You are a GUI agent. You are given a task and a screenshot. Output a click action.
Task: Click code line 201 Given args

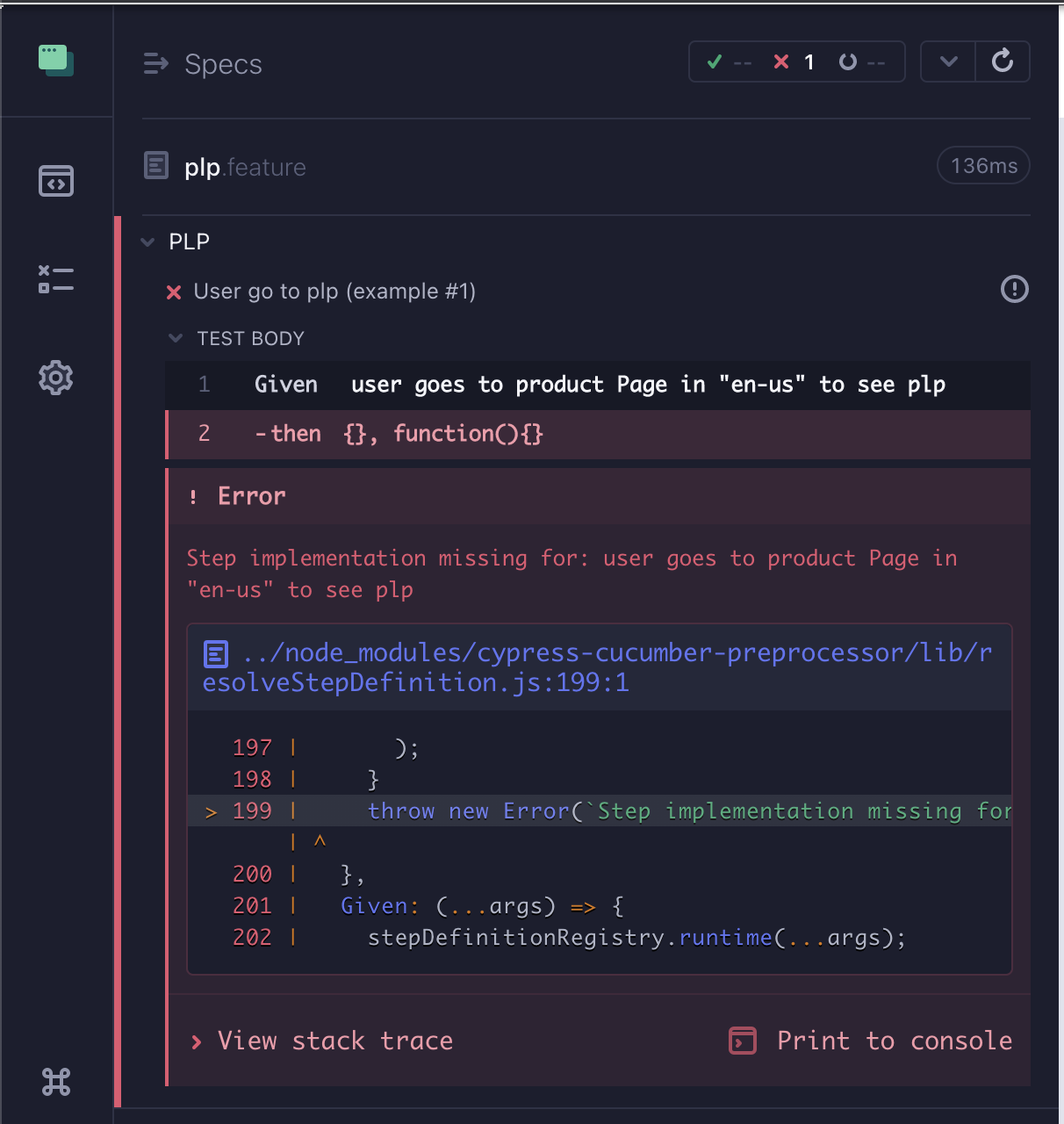[600, 905]
